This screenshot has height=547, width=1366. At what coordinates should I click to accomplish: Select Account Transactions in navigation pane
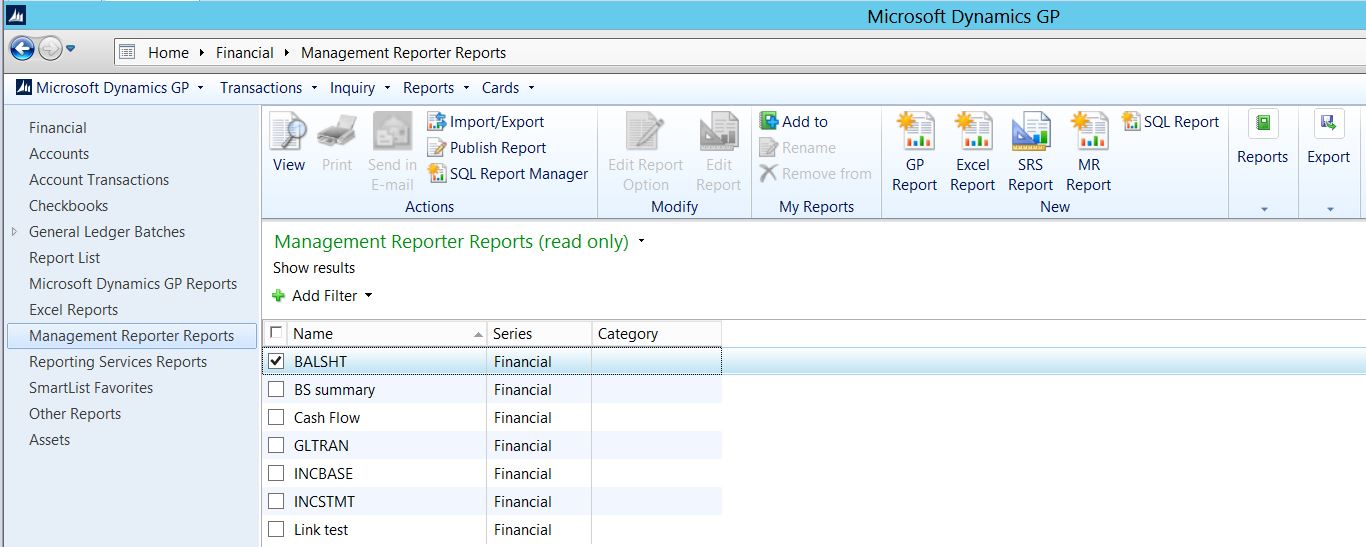click(99, 179)
